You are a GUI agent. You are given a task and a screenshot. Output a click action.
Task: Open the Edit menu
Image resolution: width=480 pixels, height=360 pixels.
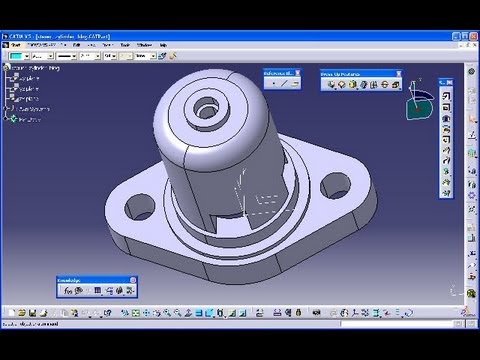click(76, 45)
